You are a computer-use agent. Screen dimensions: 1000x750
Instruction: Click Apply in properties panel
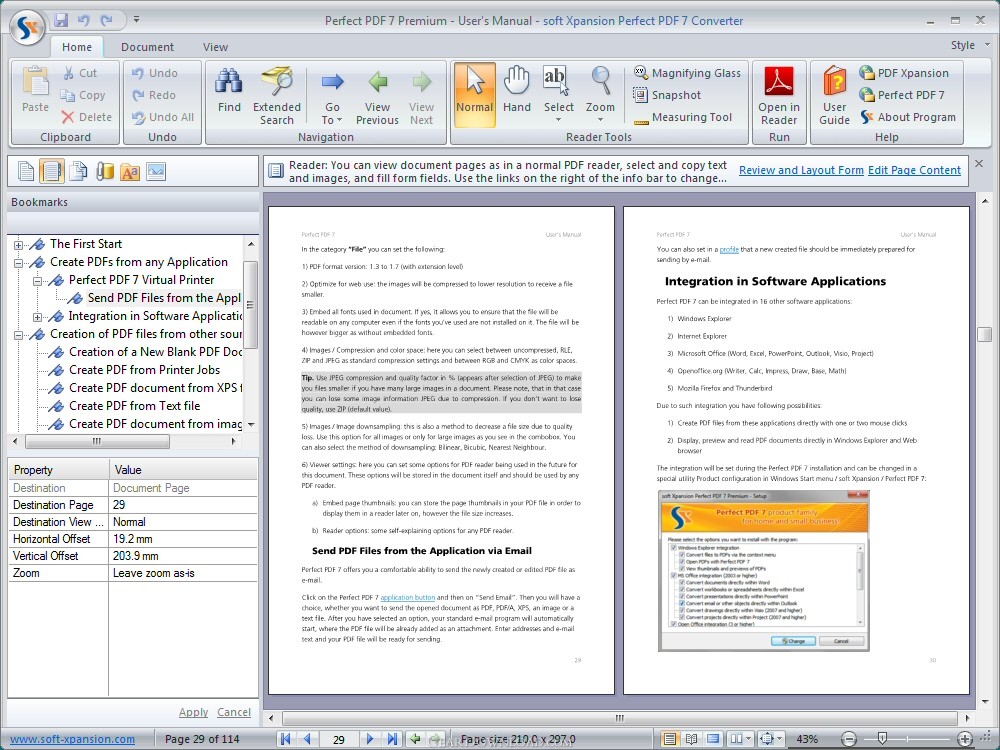pyautogui.click(x=193, y=712)
